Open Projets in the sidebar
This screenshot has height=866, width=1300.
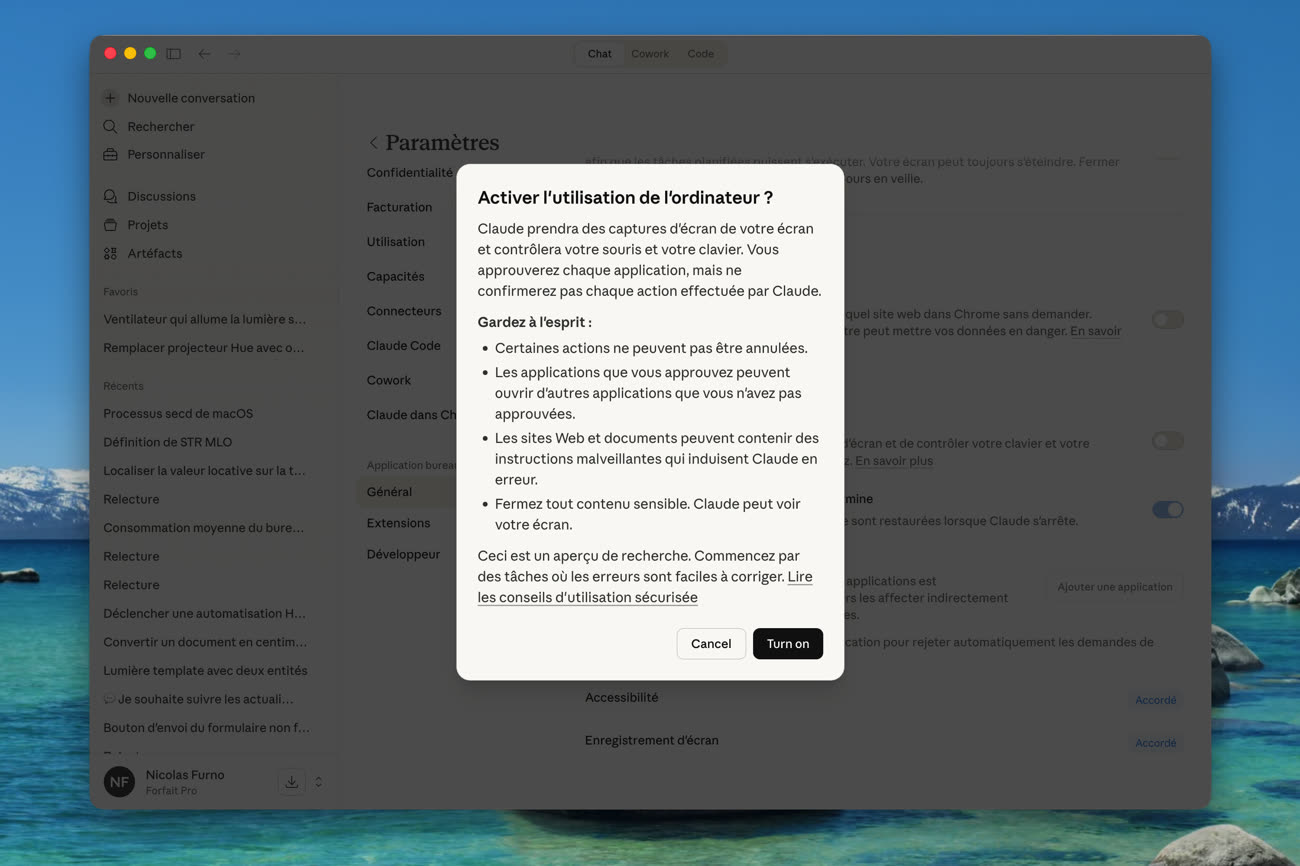(147, 225)
